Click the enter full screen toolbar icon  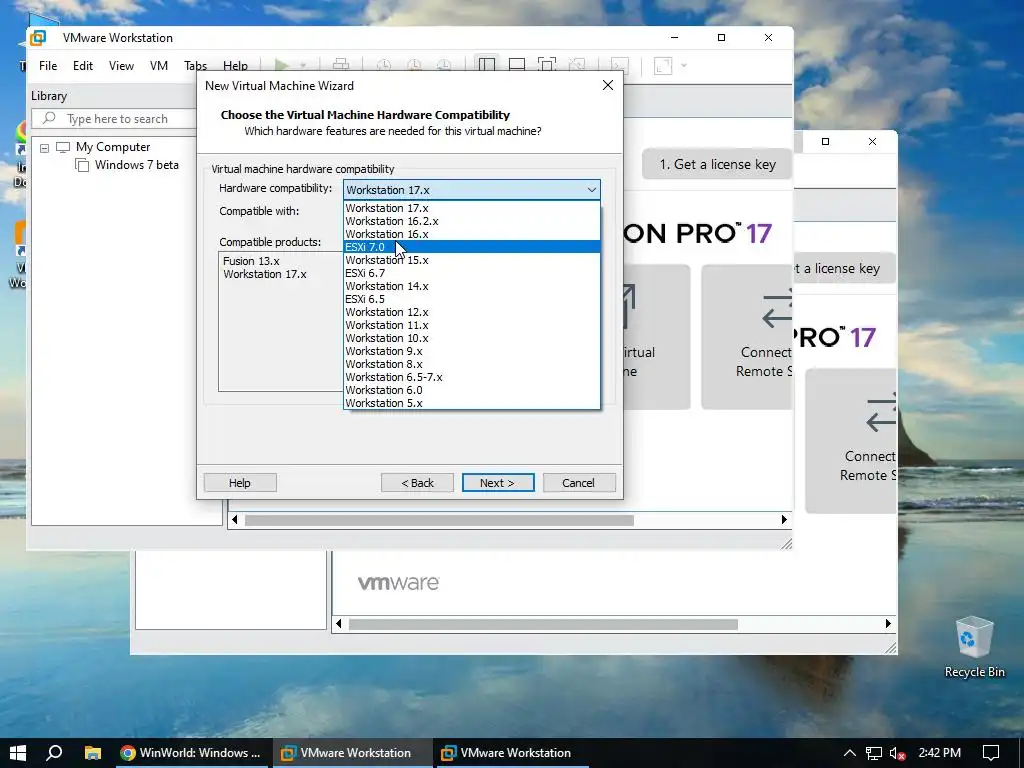click(x=547, y=65)
